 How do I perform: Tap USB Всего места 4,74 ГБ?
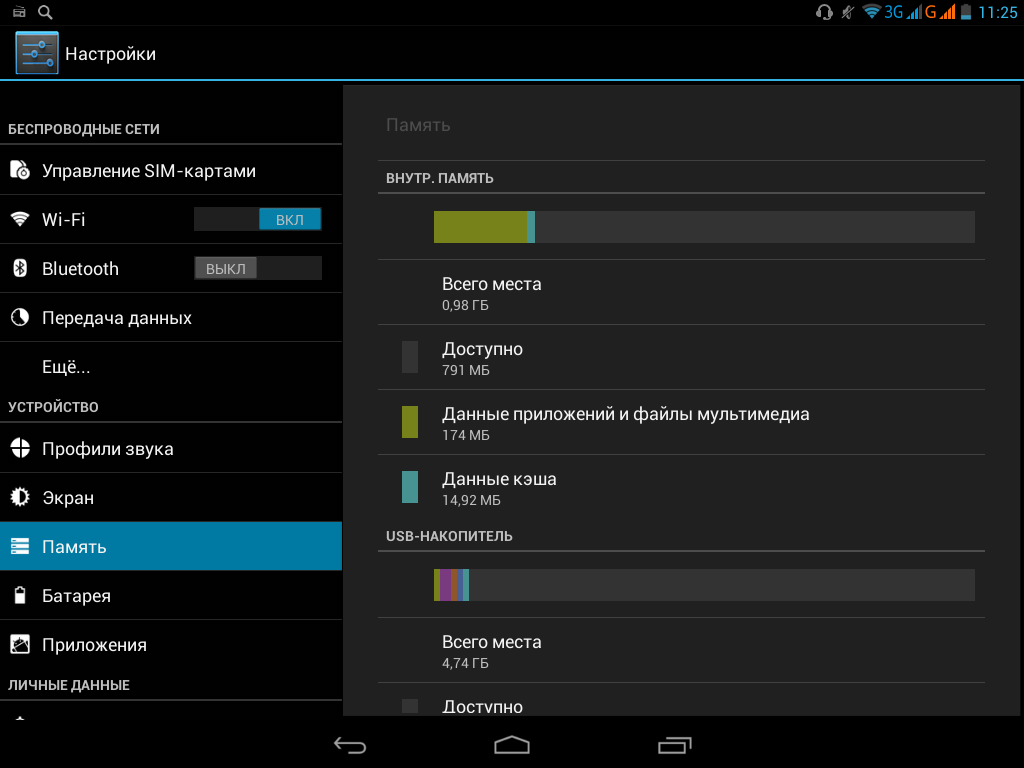point(681,650)
